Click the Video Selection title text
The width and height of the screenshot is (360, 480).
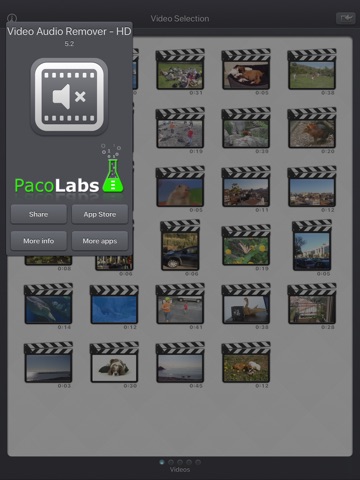click(x=180, y=19)
